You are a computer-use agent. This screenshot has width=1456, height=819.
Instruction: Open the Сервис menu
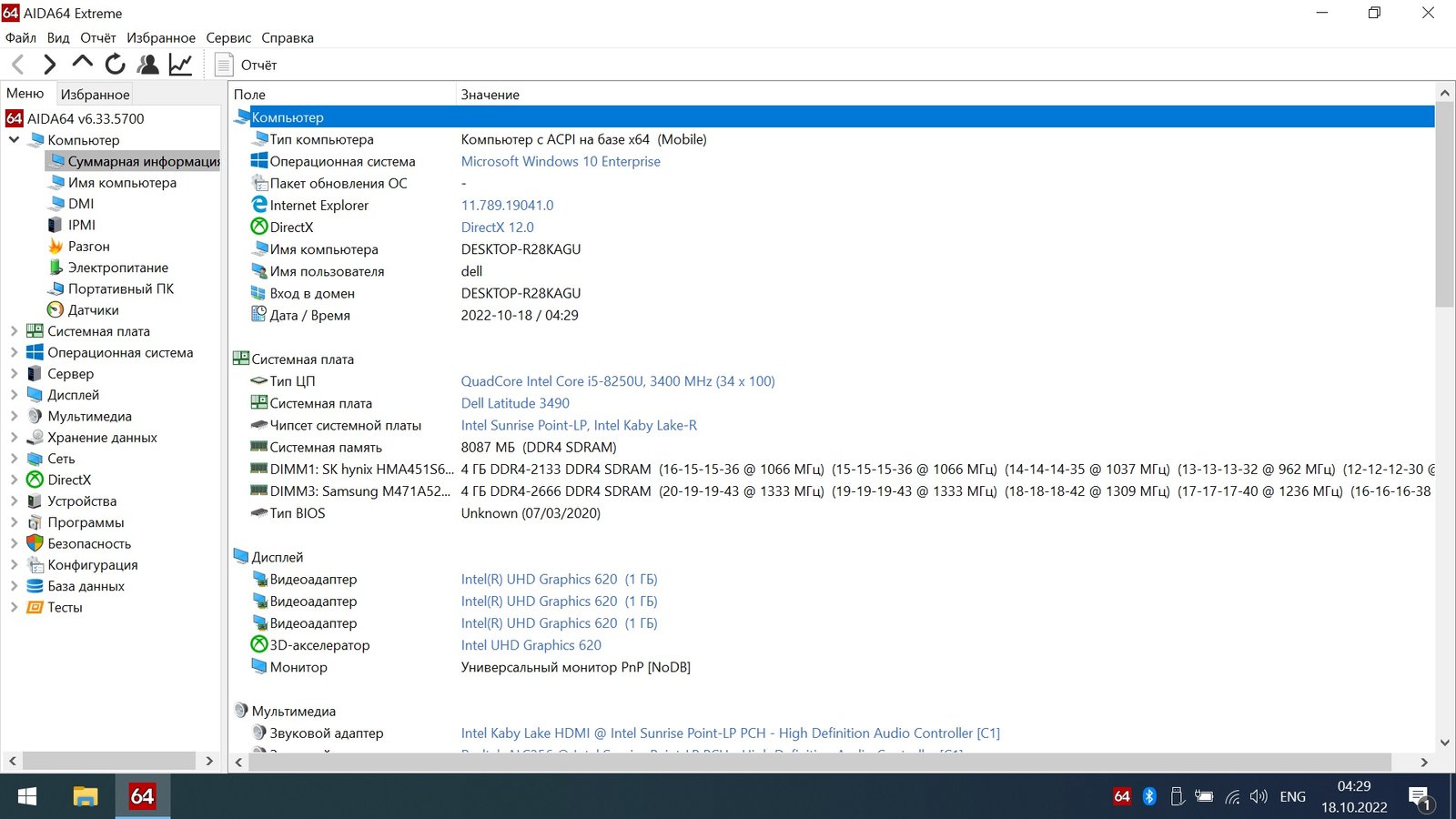pyautogui.click(x=228, y=37)
